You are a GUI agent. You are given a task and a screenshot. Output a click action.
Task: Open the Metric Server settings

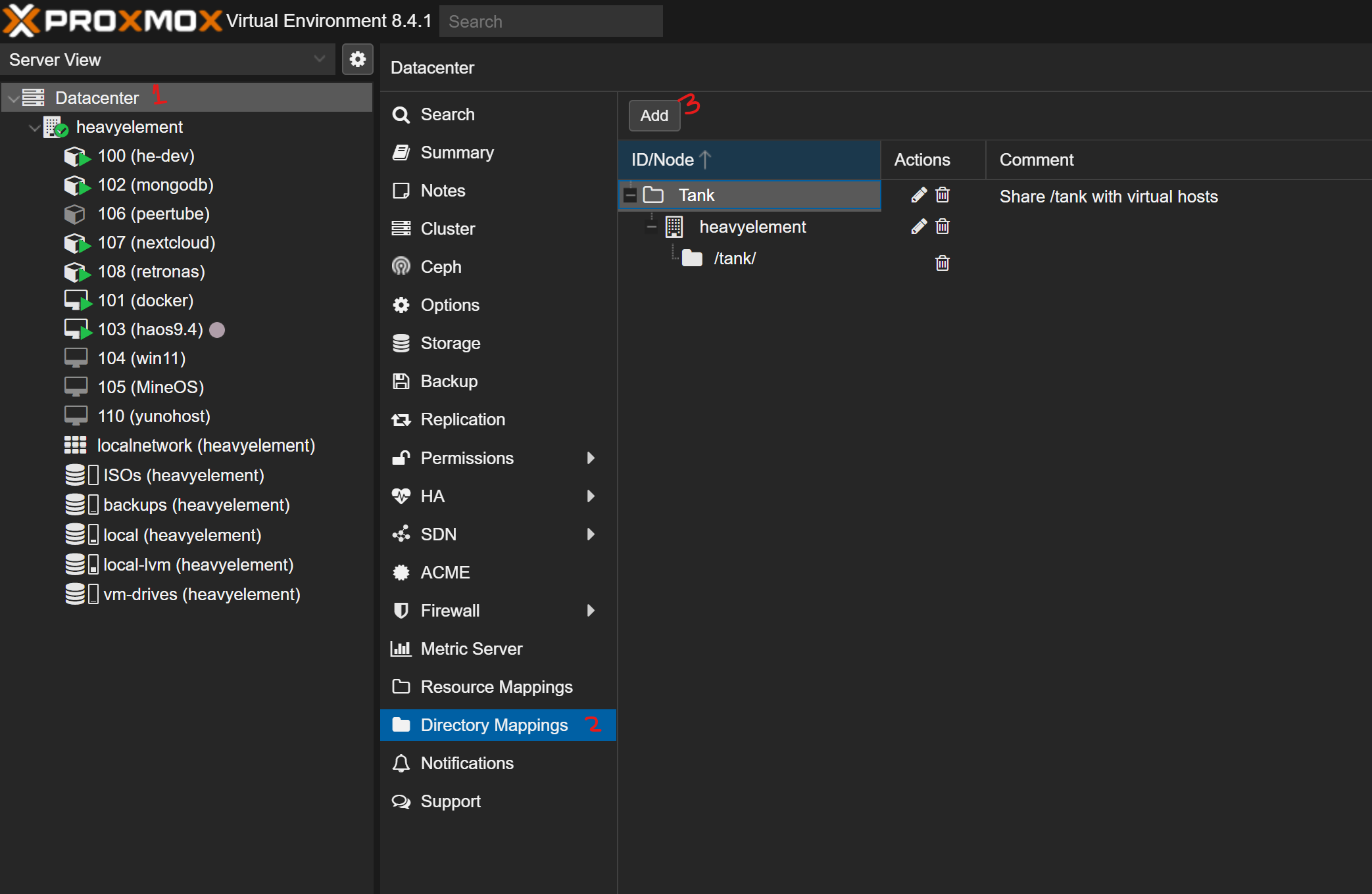[472, 648]
